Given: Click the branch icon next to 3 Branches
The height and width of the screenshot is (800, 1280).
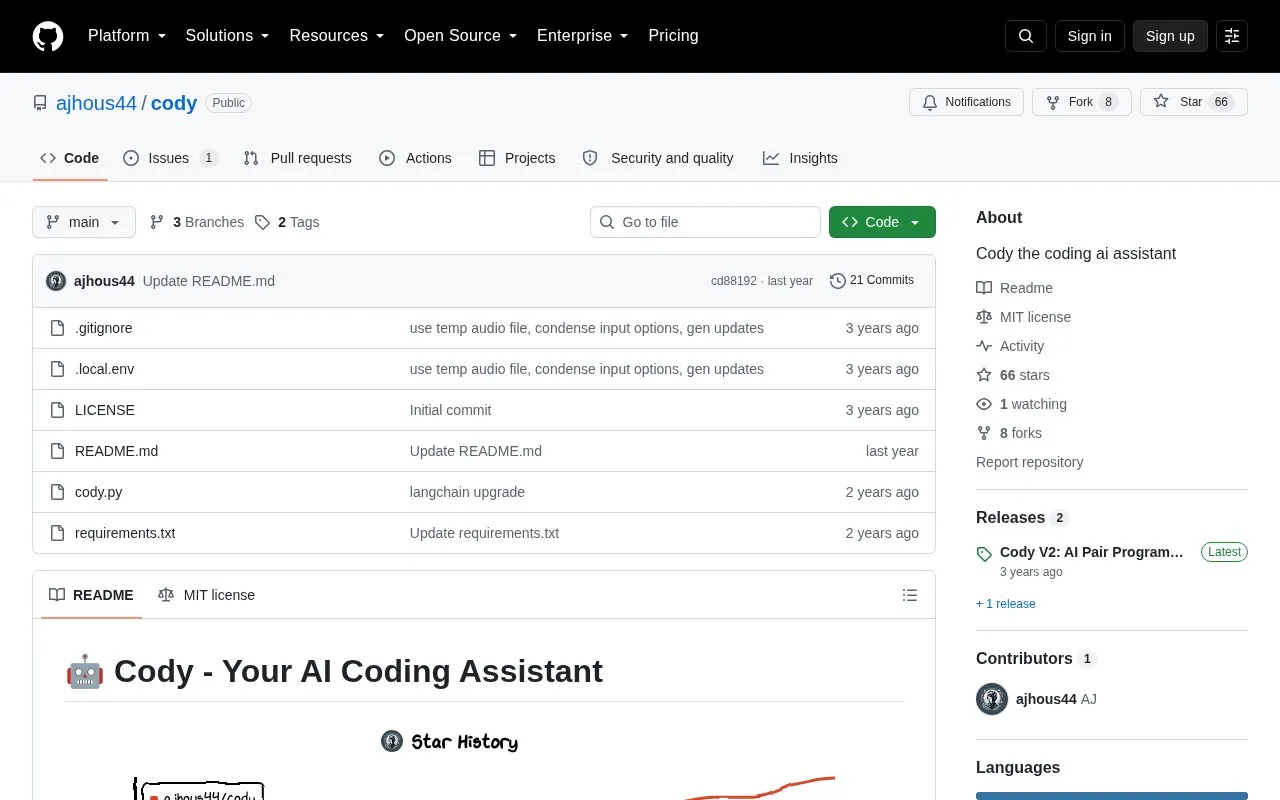Looking at the screenshot, I should [157, 222].
